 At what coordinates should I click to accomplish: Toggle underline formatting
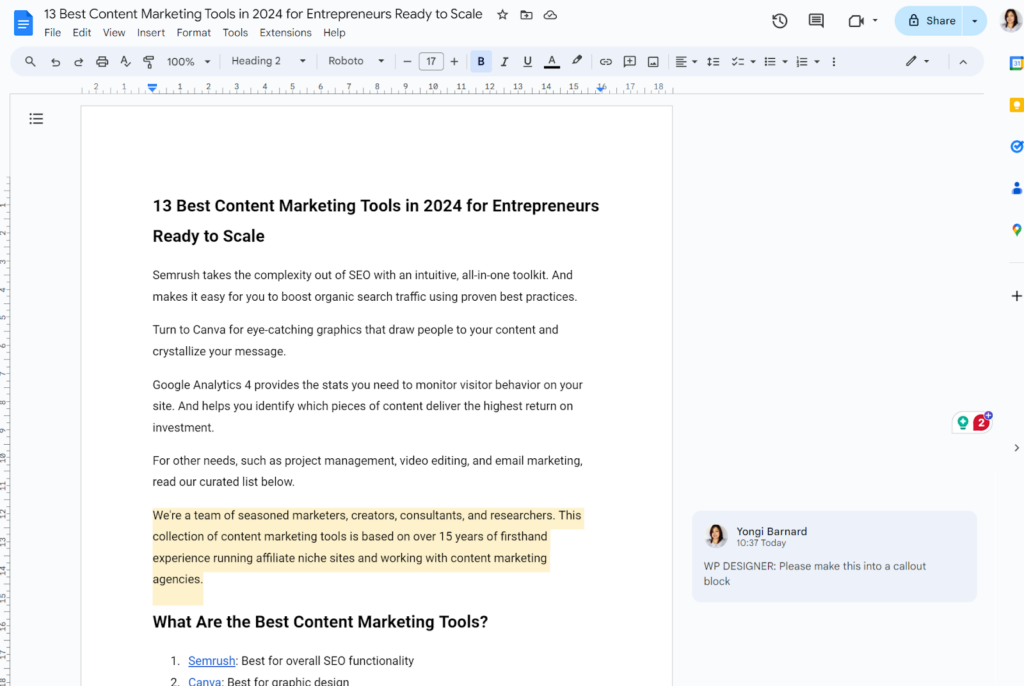tap(527, 62)
